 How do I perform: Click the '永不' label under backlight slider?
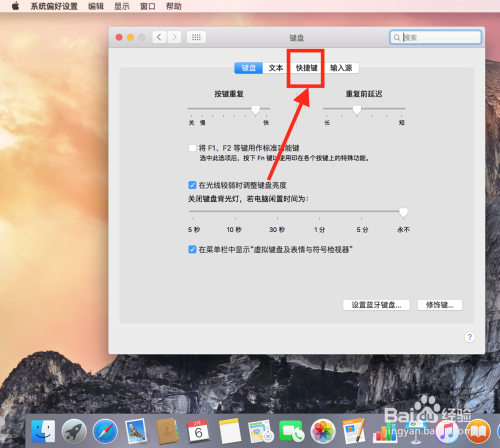coord(403,230)
